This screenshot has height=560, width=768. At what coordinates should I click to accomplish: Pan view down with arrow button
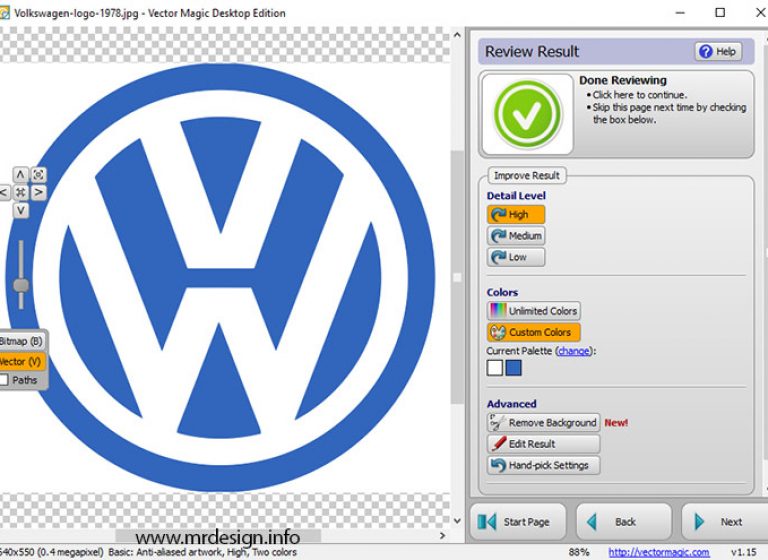(x=21, y=211)
